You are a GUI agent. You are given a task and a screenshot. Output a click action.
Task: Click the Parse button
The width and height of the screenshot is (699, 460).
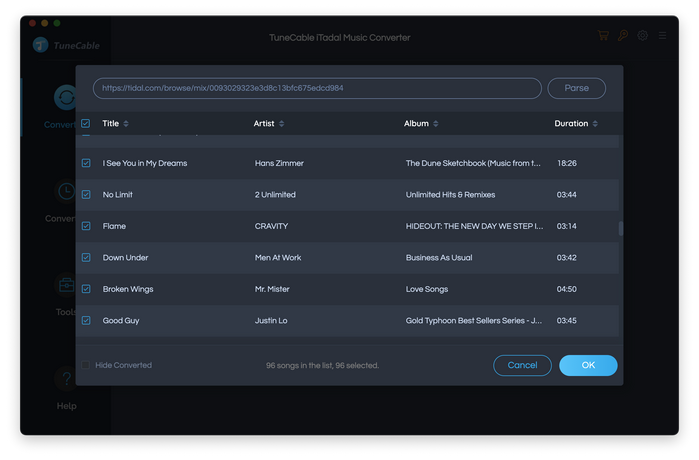(x=576, y=88)
